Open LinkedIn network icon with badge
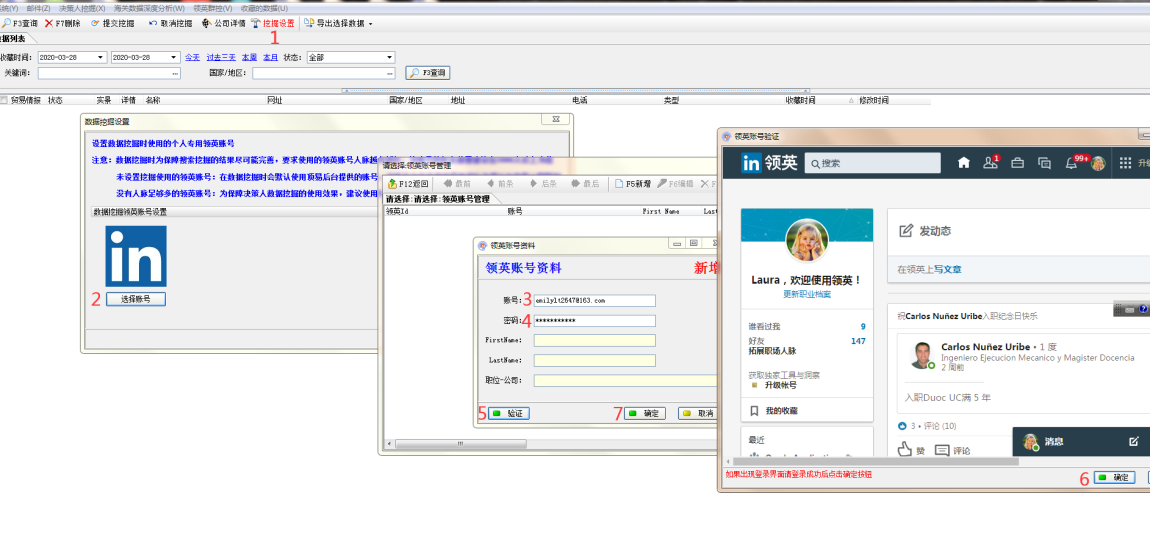The image size is (1150, 543). tap(991, 163)
